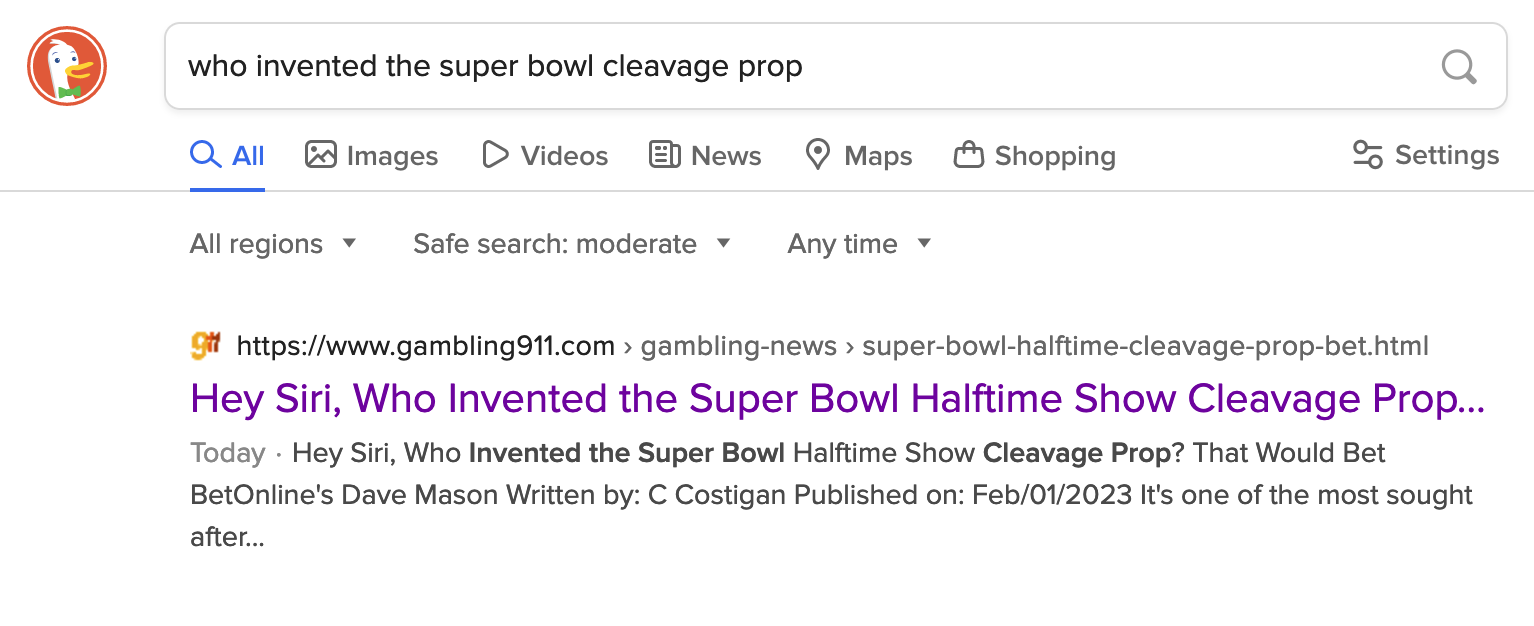Click the Settings sliders icon

click(1367, 155)
